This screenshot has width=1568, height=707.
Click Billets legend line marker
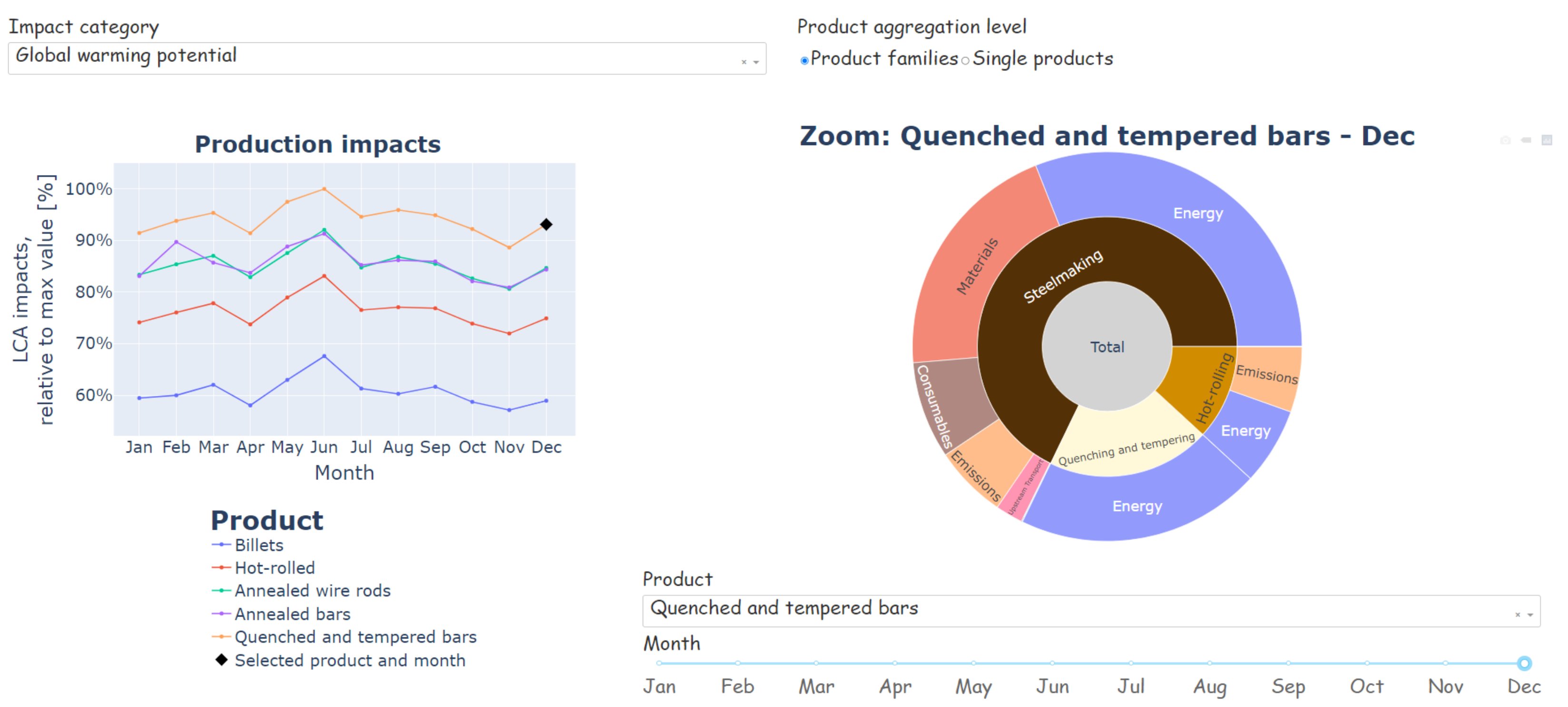click(221, 545)
